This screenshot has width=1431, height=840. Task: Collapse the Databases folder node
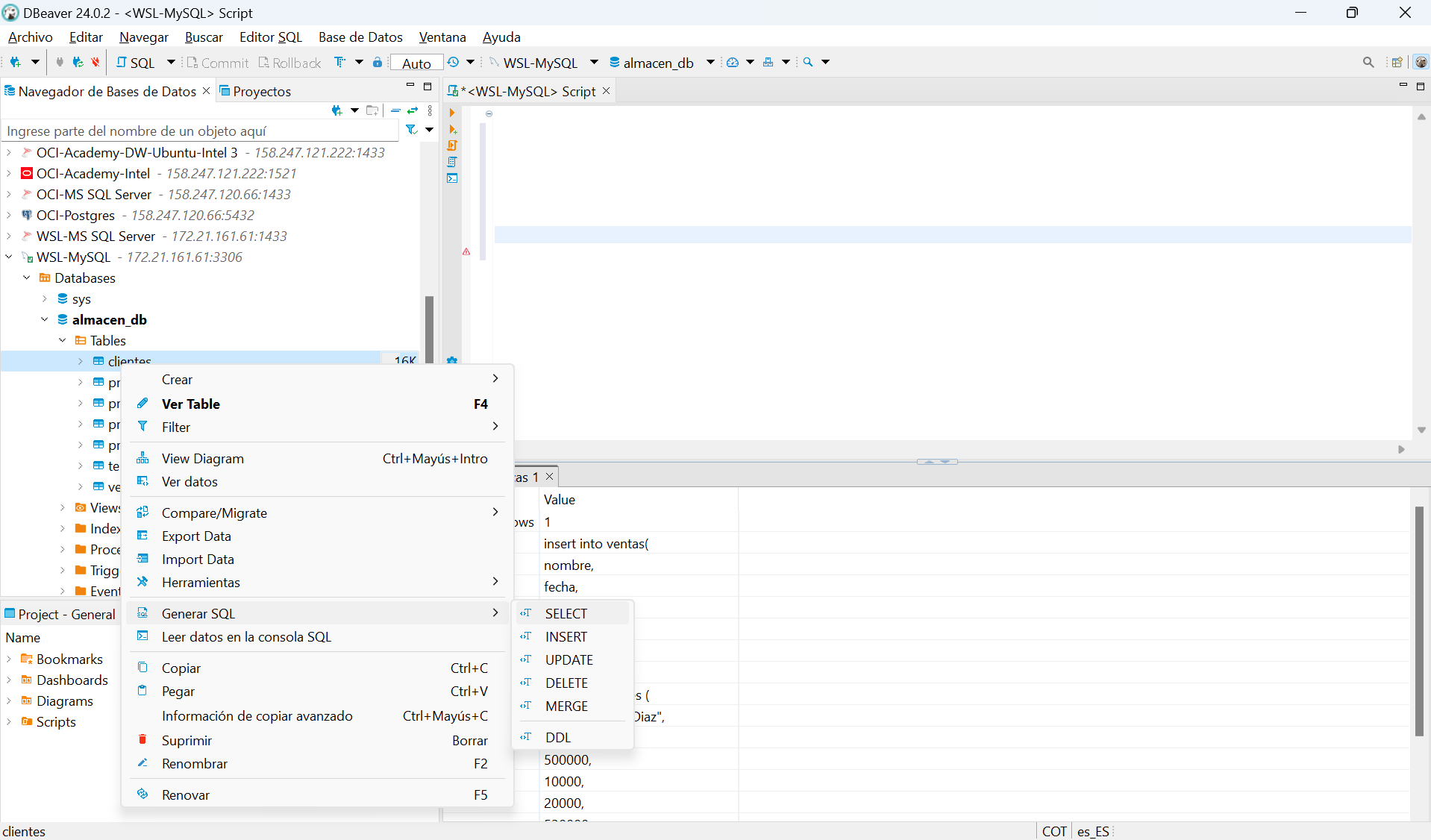click(x=27, y=278)
